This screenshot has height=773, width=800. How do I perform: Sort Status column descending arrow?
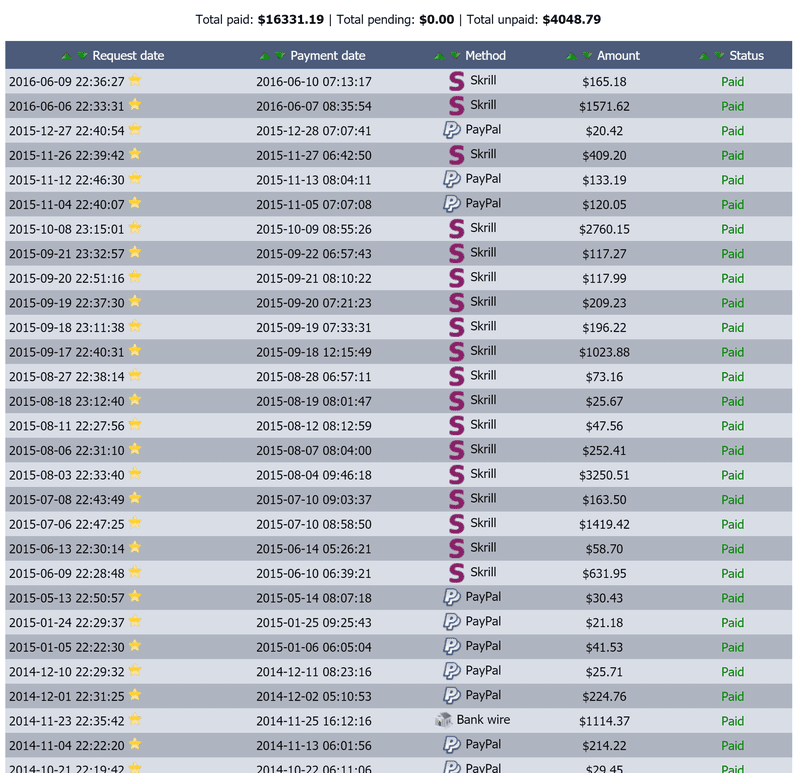(719, 56)
